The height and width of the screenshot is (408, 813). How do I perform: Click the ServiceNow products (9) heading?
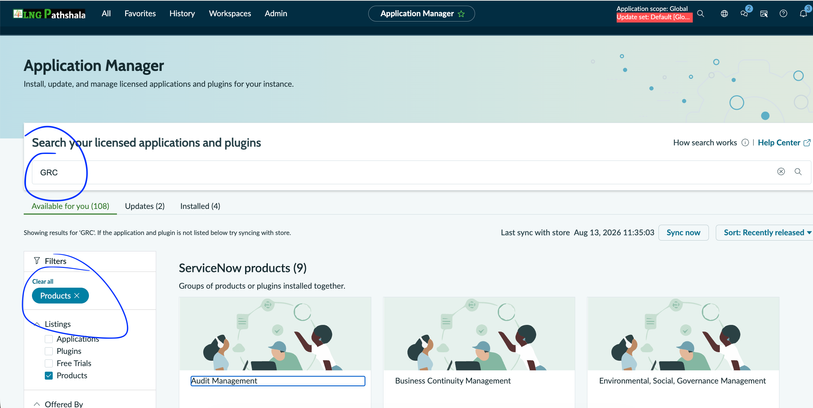pos(243,268)
